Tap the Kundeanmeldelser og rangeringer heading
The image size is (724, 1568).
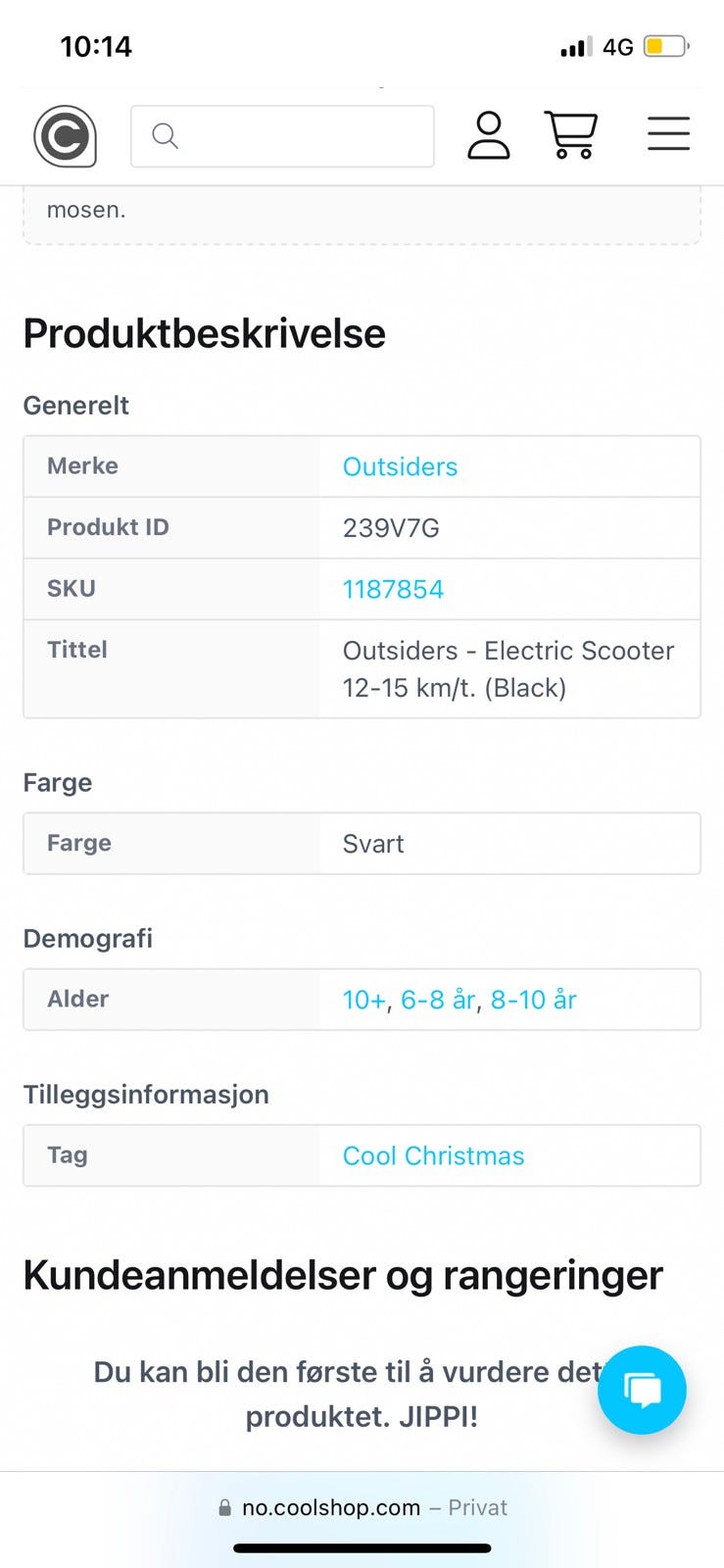(343, 1275)
